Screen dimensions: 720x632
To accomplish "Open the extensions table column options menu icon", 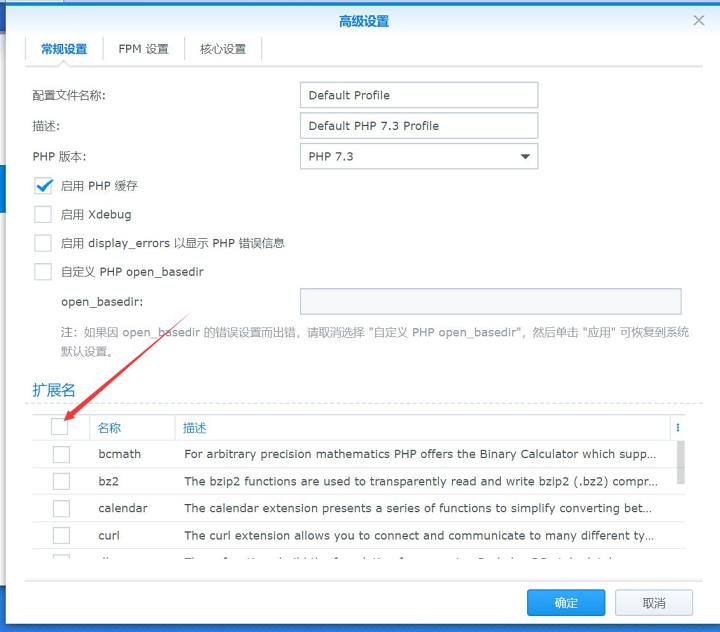I will tap(678, 428).
